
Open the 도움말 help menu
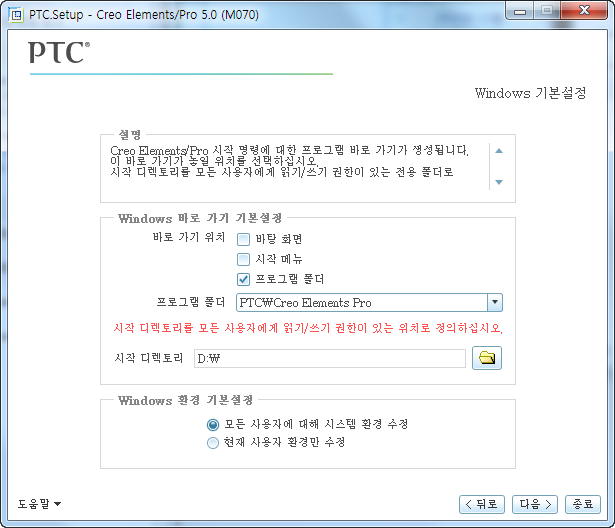(x=39, y=504)
